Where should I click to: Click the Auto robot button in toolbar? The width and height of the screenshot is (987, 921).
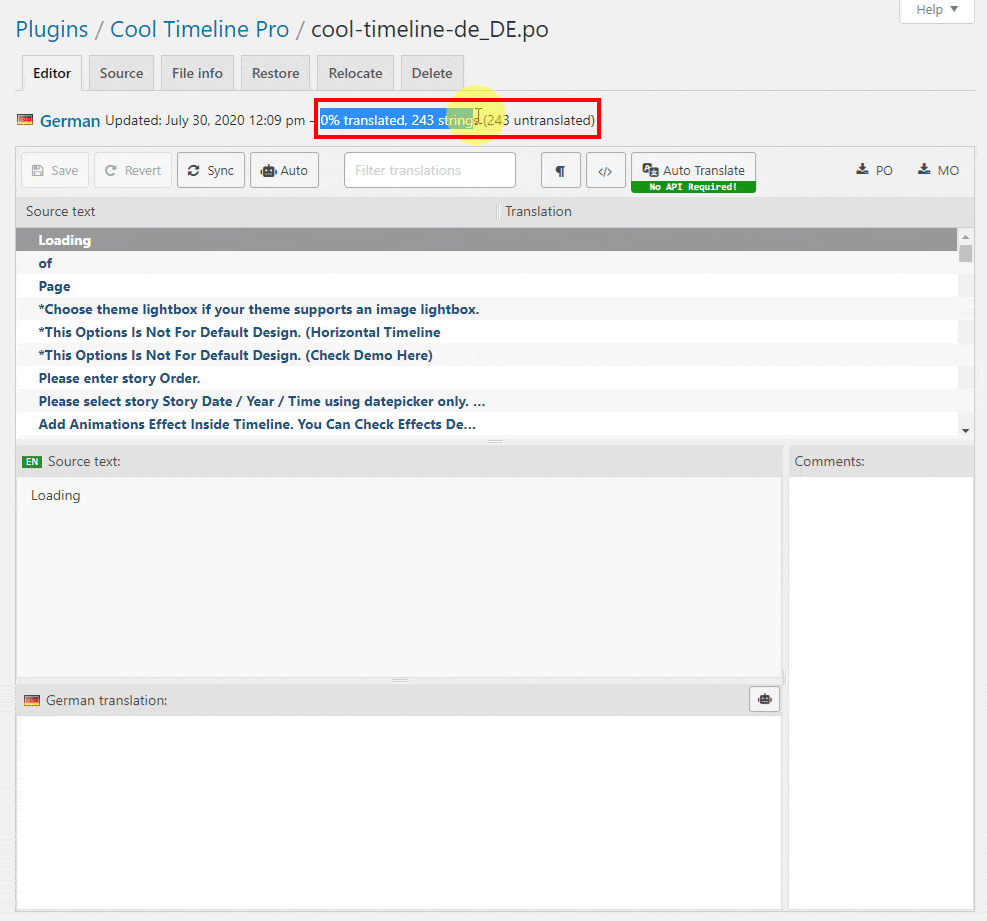285,171
